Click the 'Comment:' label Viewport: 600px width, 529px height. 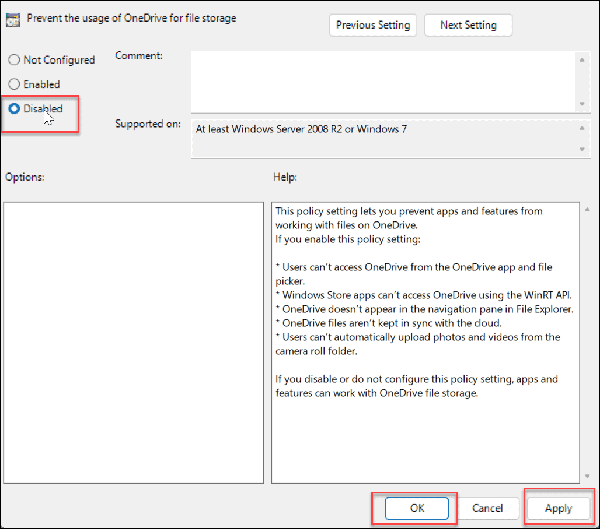tap(139, 56)
